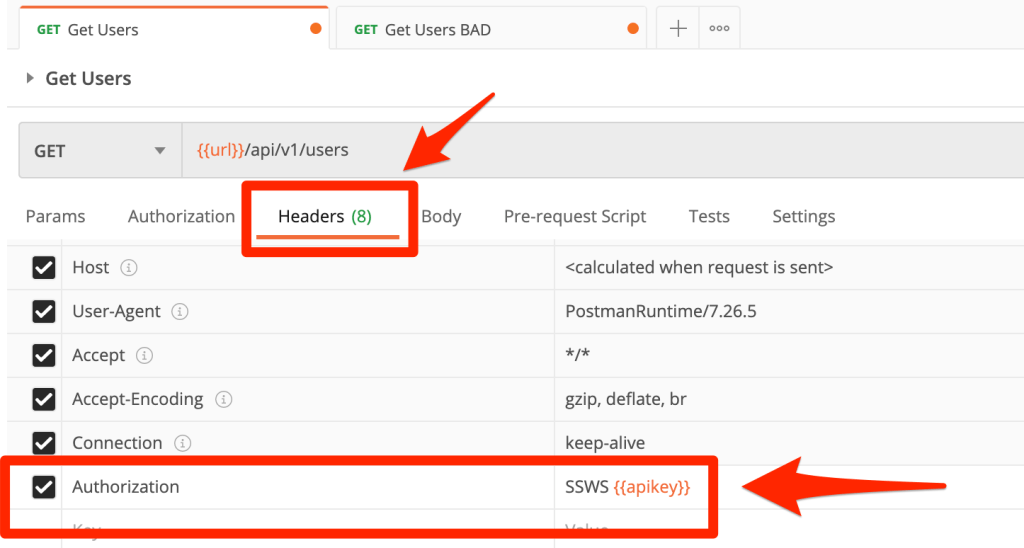Click the plus icon to add new tab
This screenshot has width=1024, height=548.
tap(677, 29)
